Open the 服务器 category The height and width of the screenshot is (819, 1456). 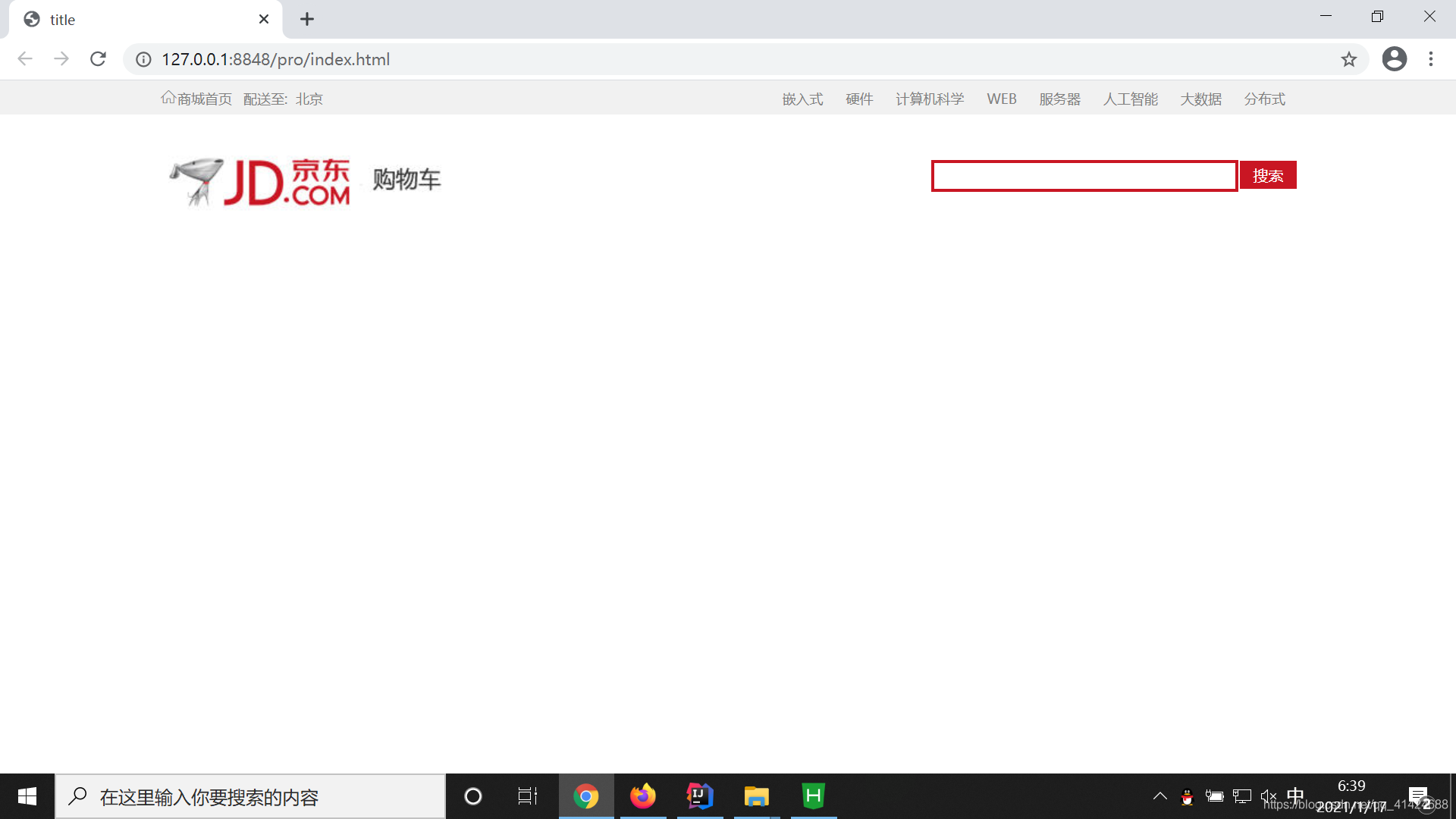[x=1059, y=99]
